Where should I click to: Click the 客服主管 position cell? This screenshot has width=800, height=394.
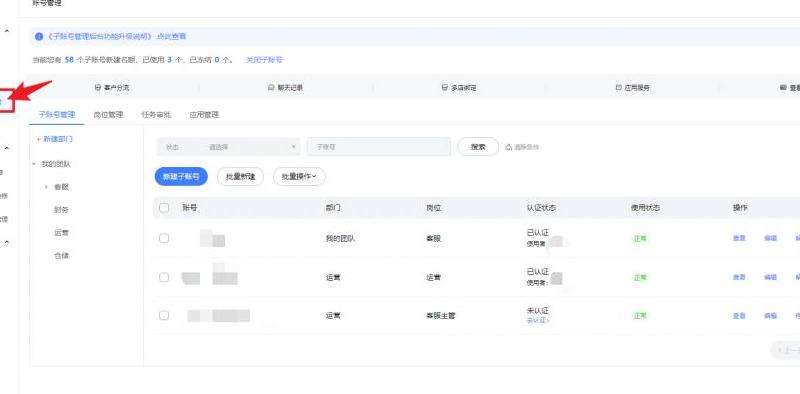point(440,316)
